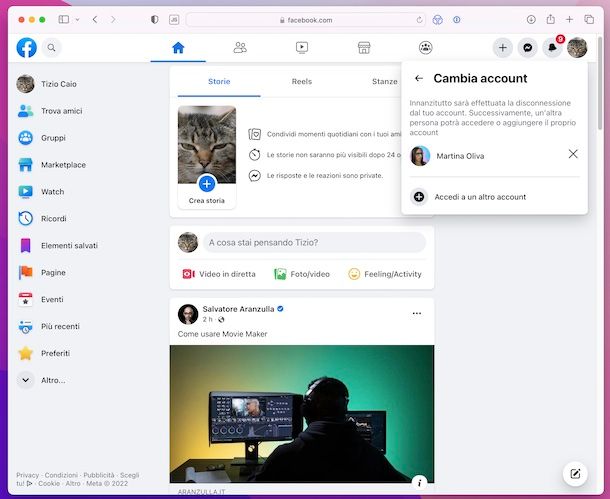Screen dimensions: 610x499
Task: Open the notifications bell icon
Action: [552, 48]
